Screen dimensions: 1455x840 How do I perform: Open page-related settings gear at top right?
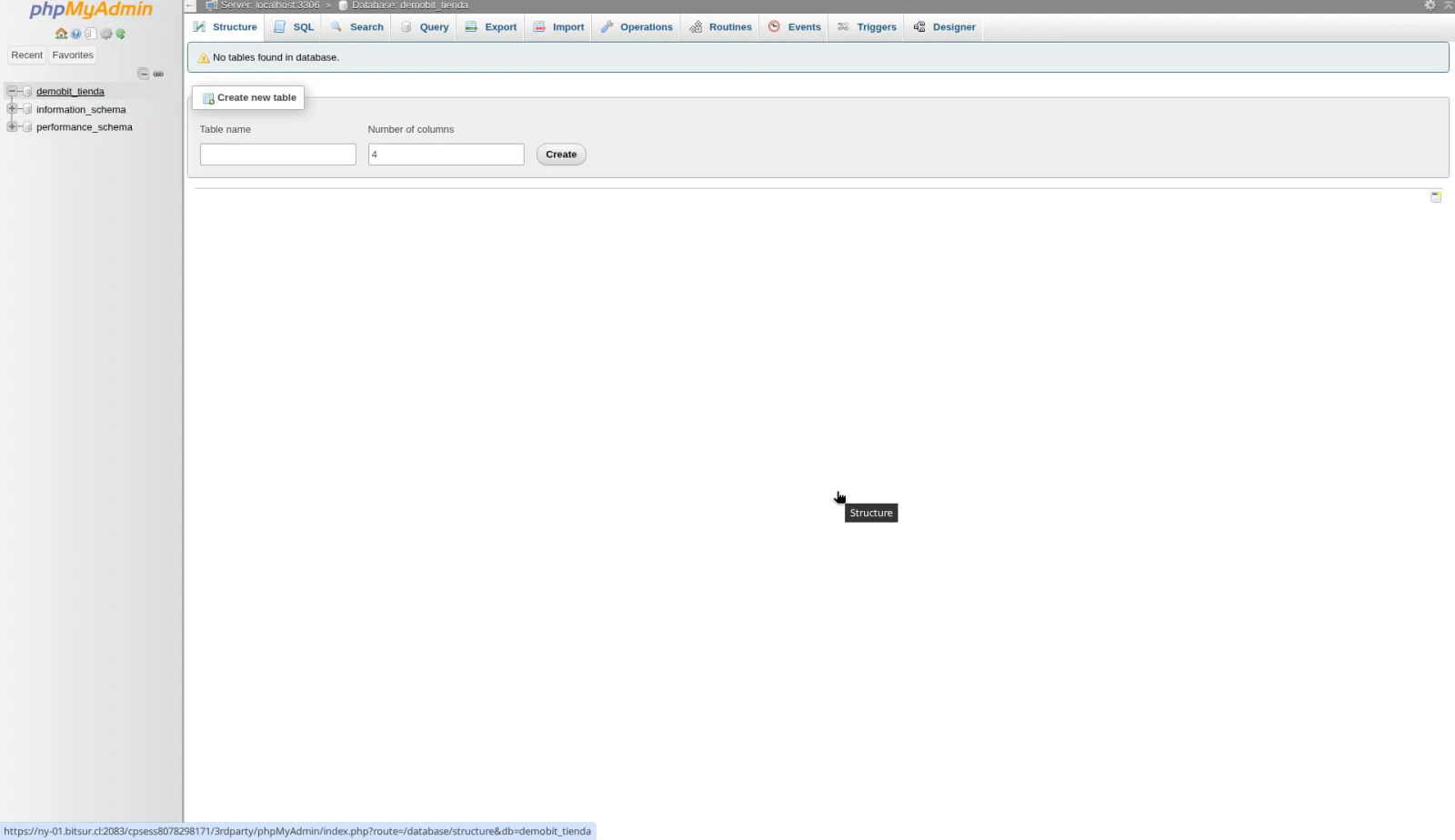1430,5
